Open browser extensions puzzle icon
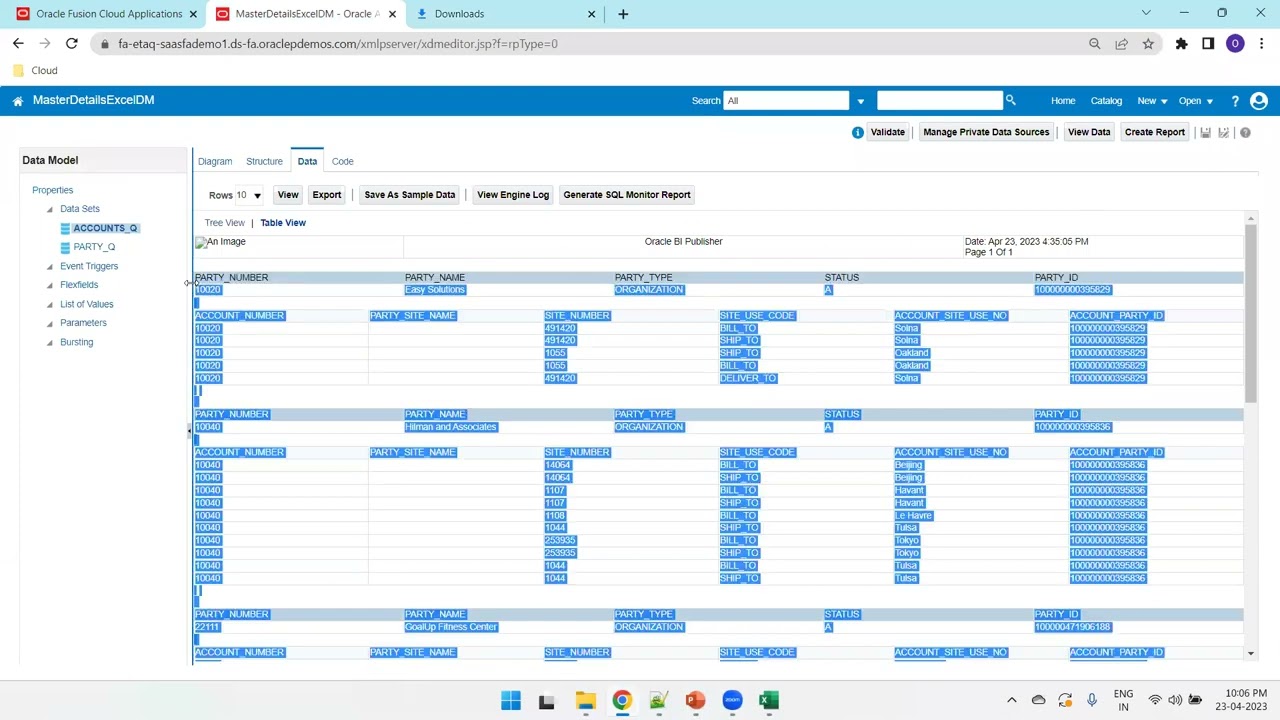 (1181, 44)
